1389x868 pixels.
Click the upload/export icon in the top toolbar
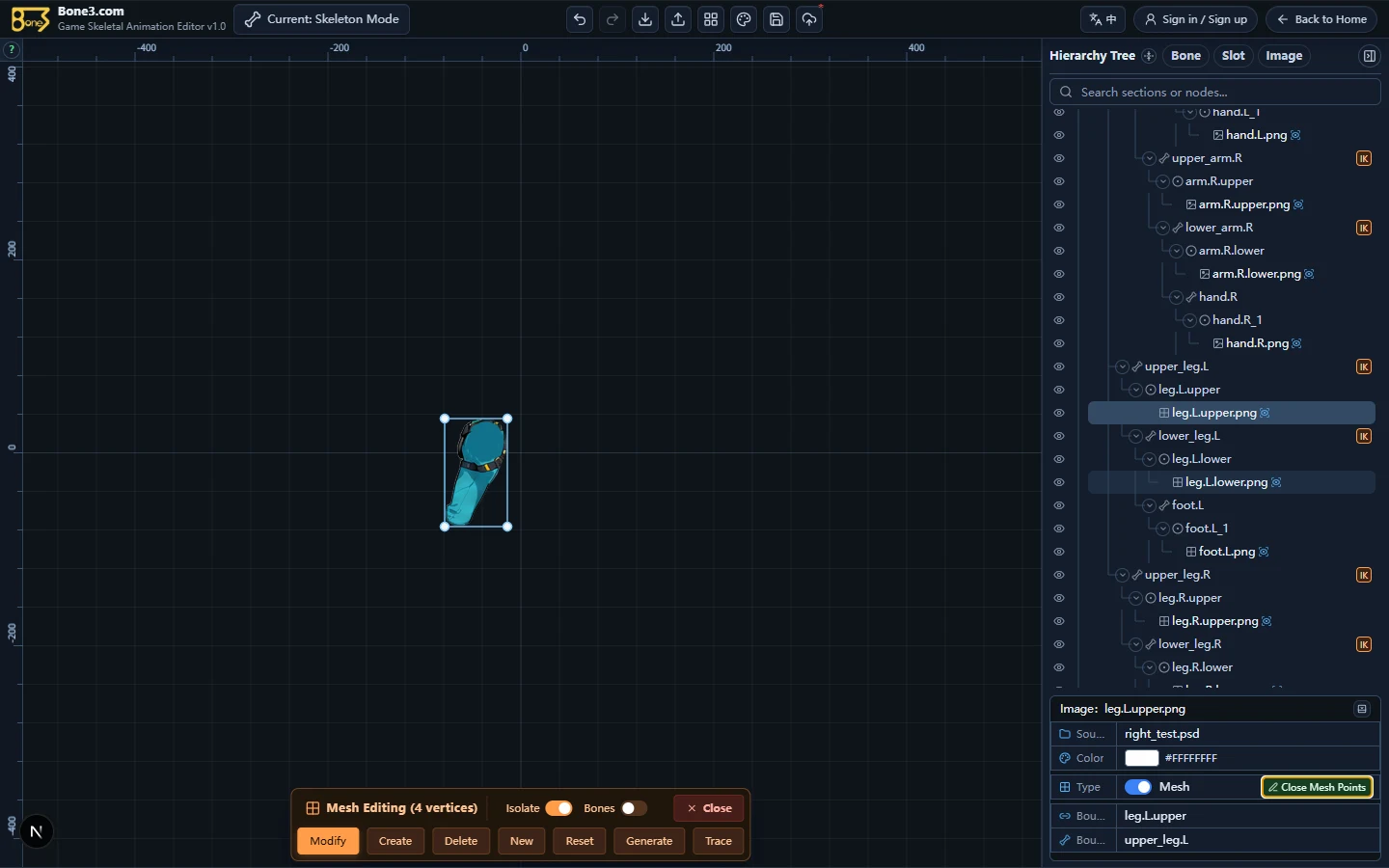pos(678,19)
